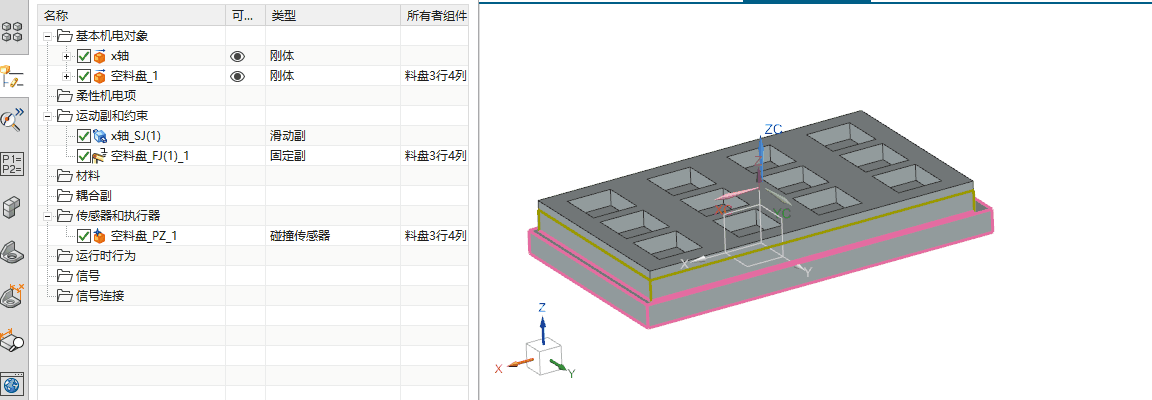This screenshot has width=1152, height=400.
Task: Select the 空料盘_FJ(1)_1 tree item
Action: click(x=150, y=156)
